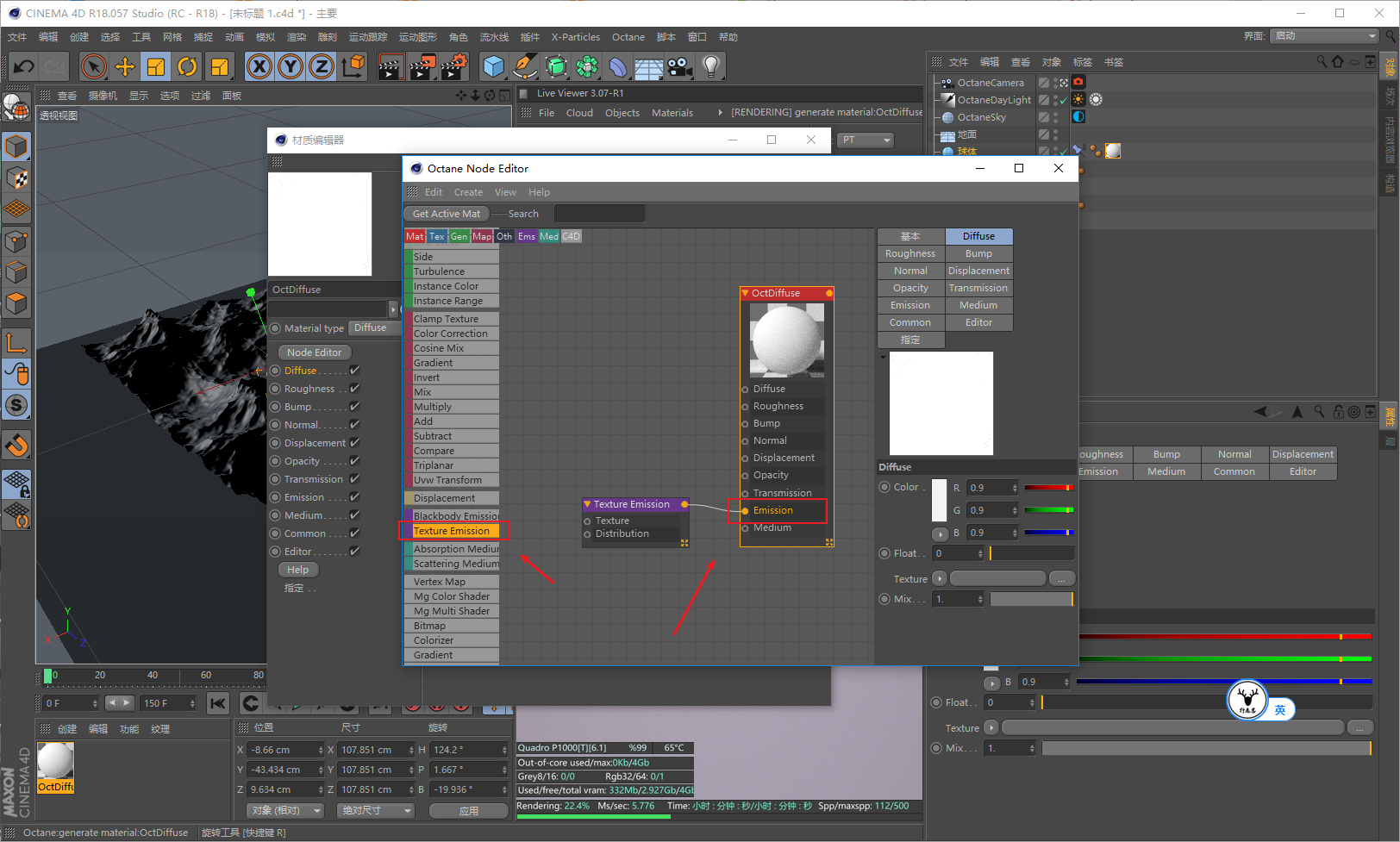Add a camera object from toolbar
The image size is (1400, 842).
pyautogui.click(x=680, y=66)
